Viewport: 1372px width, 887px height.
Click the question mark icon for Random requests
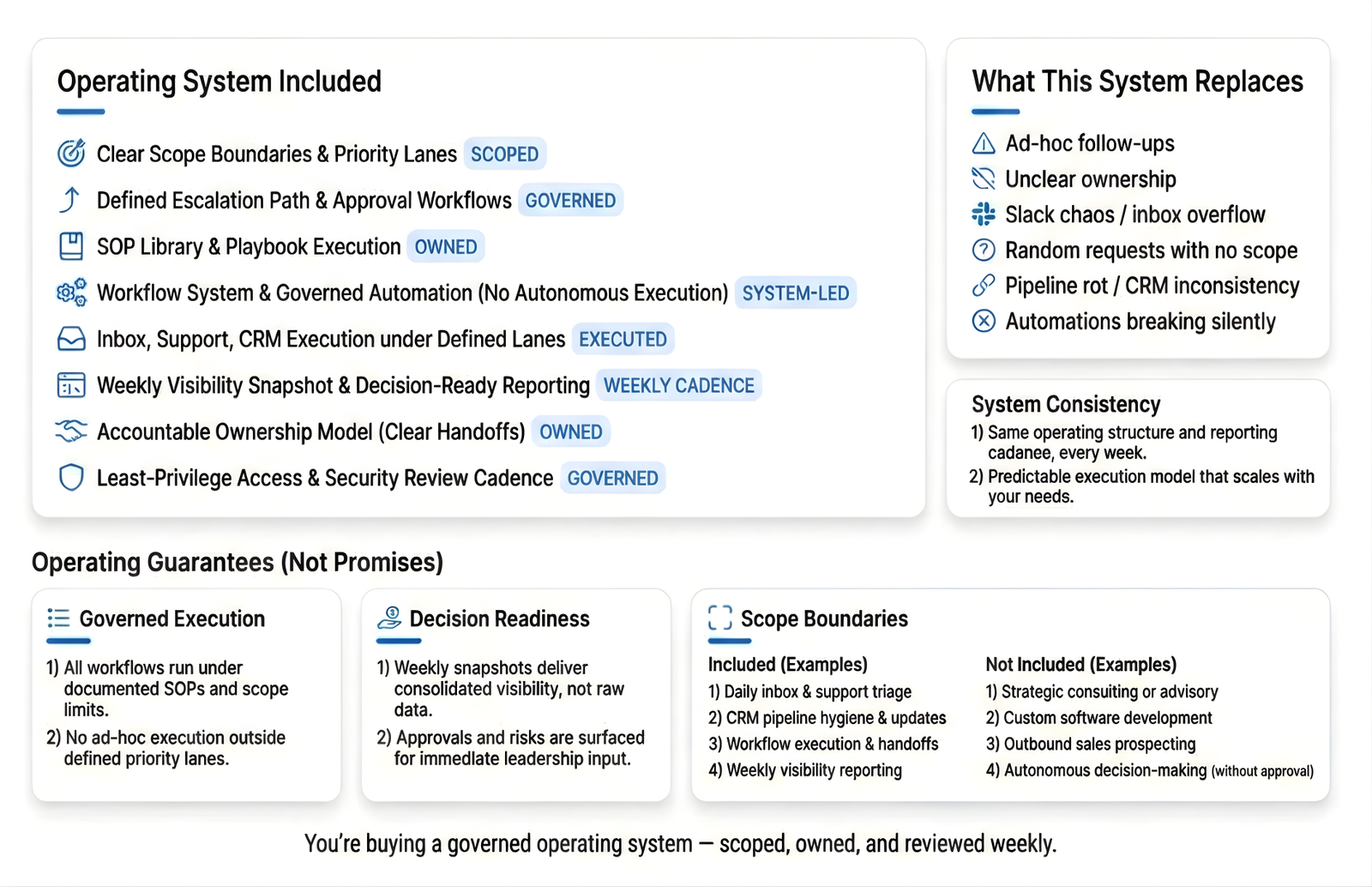coord(984,250)
